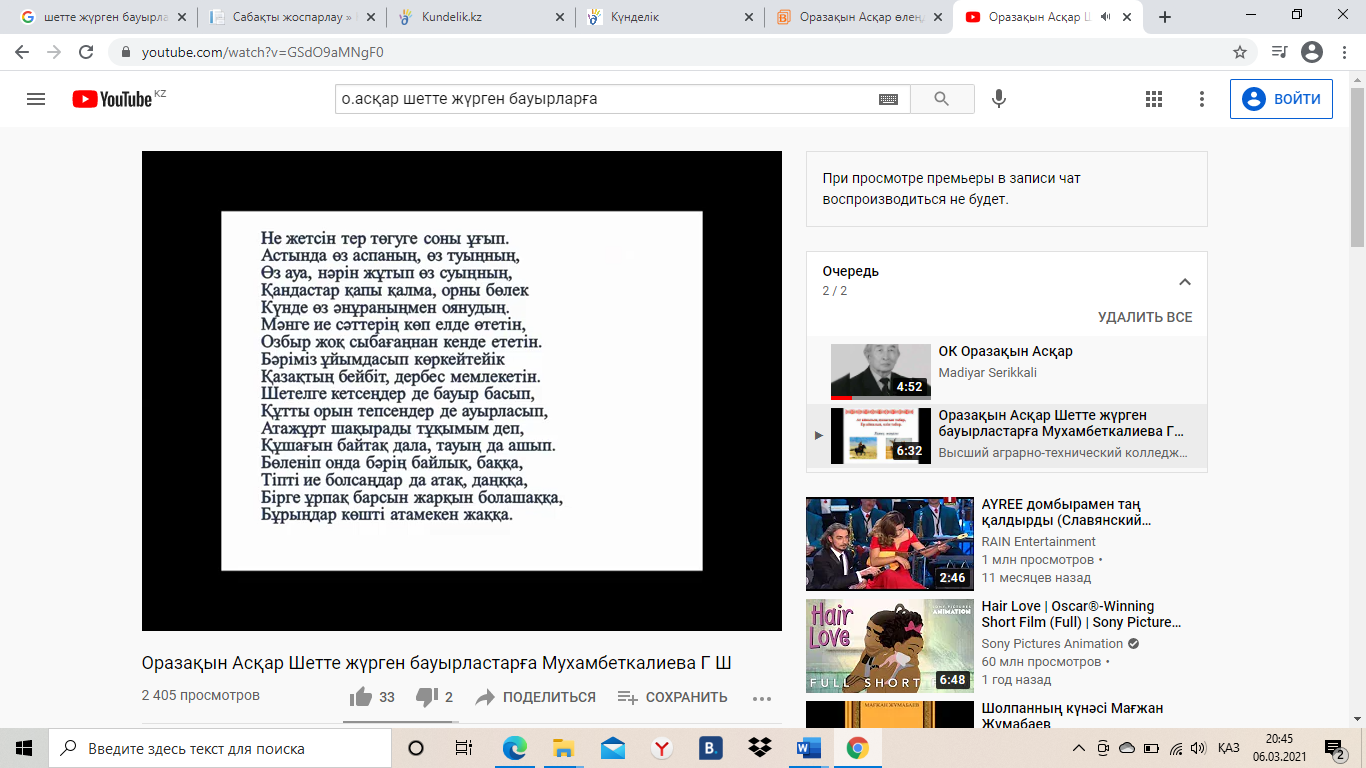
Task: Open File Explorer from the taskbar
Action: tap(563, 748)
